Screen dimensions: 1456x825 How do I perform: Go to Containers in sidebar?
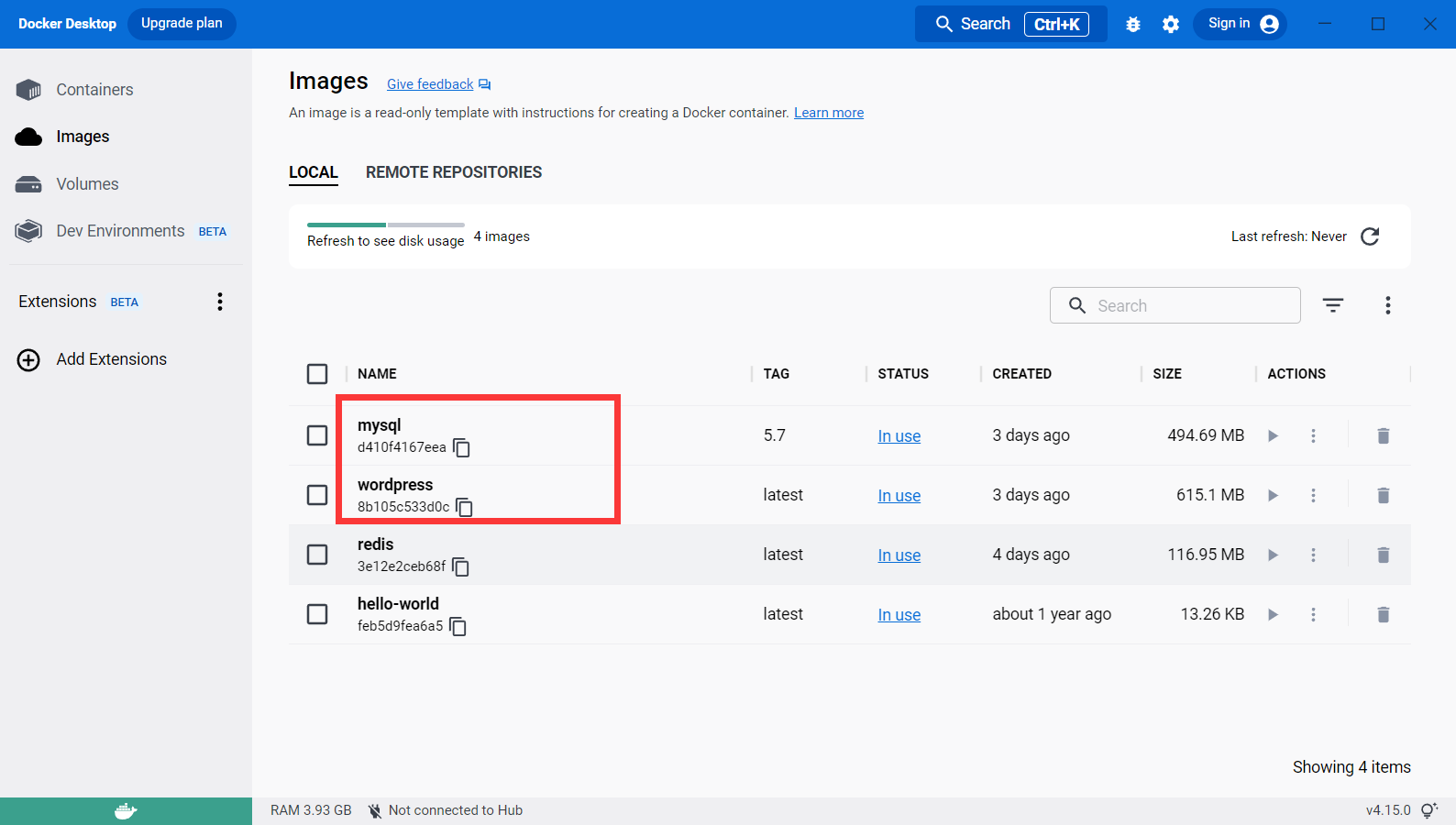click(94, 90)
